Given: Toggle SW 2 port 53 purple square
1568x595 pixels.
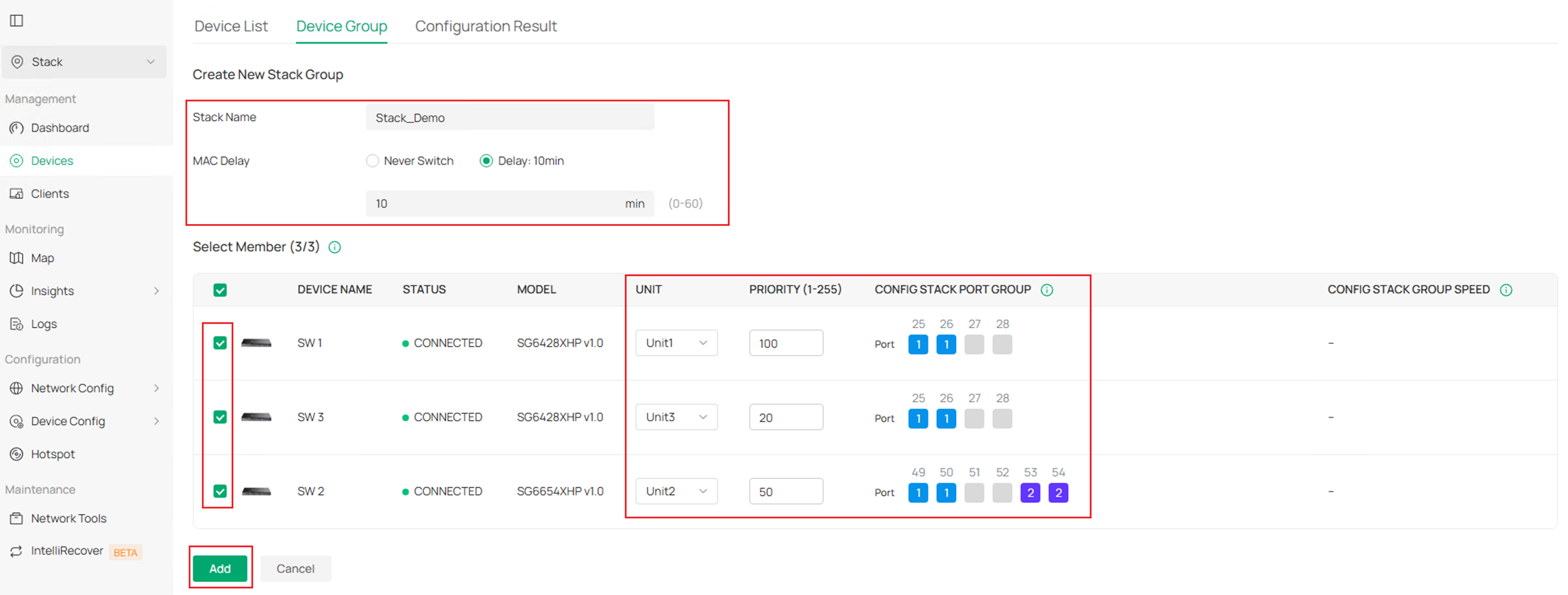Looking at the screenshot, I should (x=1030, y=493).
